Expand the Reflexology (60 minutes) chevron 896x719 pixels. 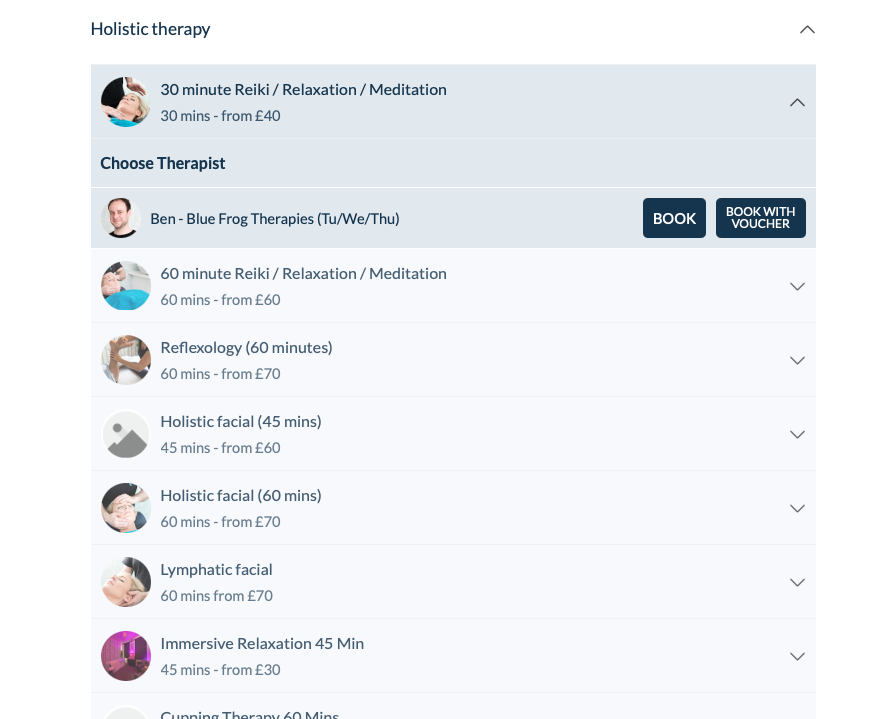[x=797, y=361]
